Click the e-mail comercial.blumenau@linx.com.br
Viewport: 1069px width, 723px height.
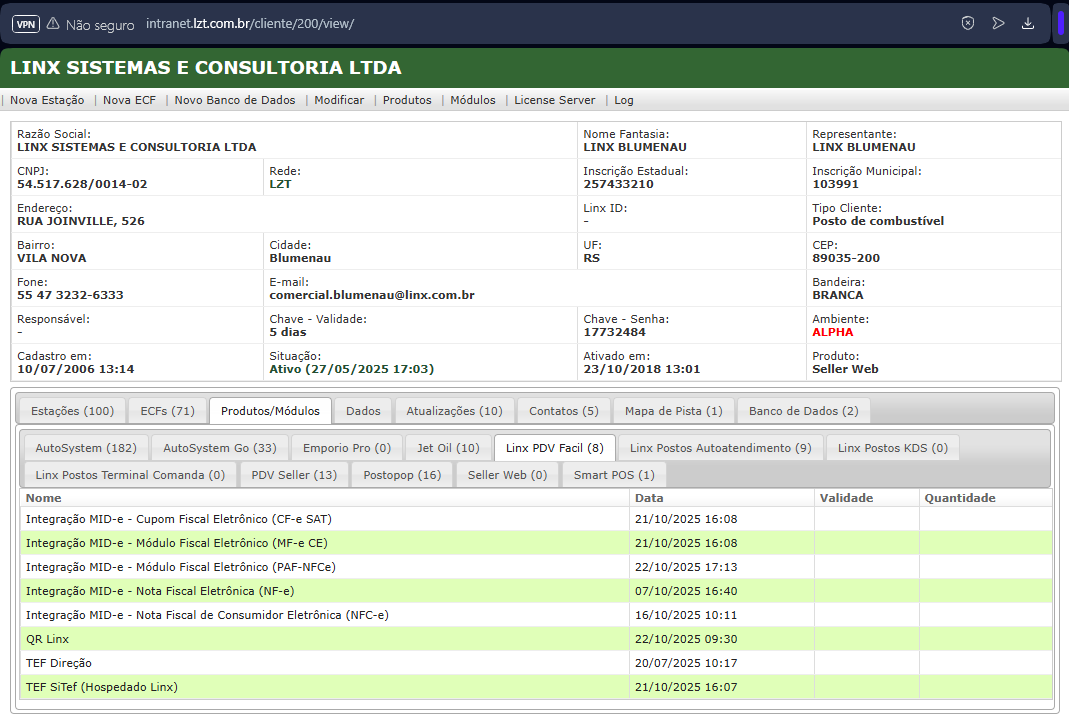click(372, 295)
